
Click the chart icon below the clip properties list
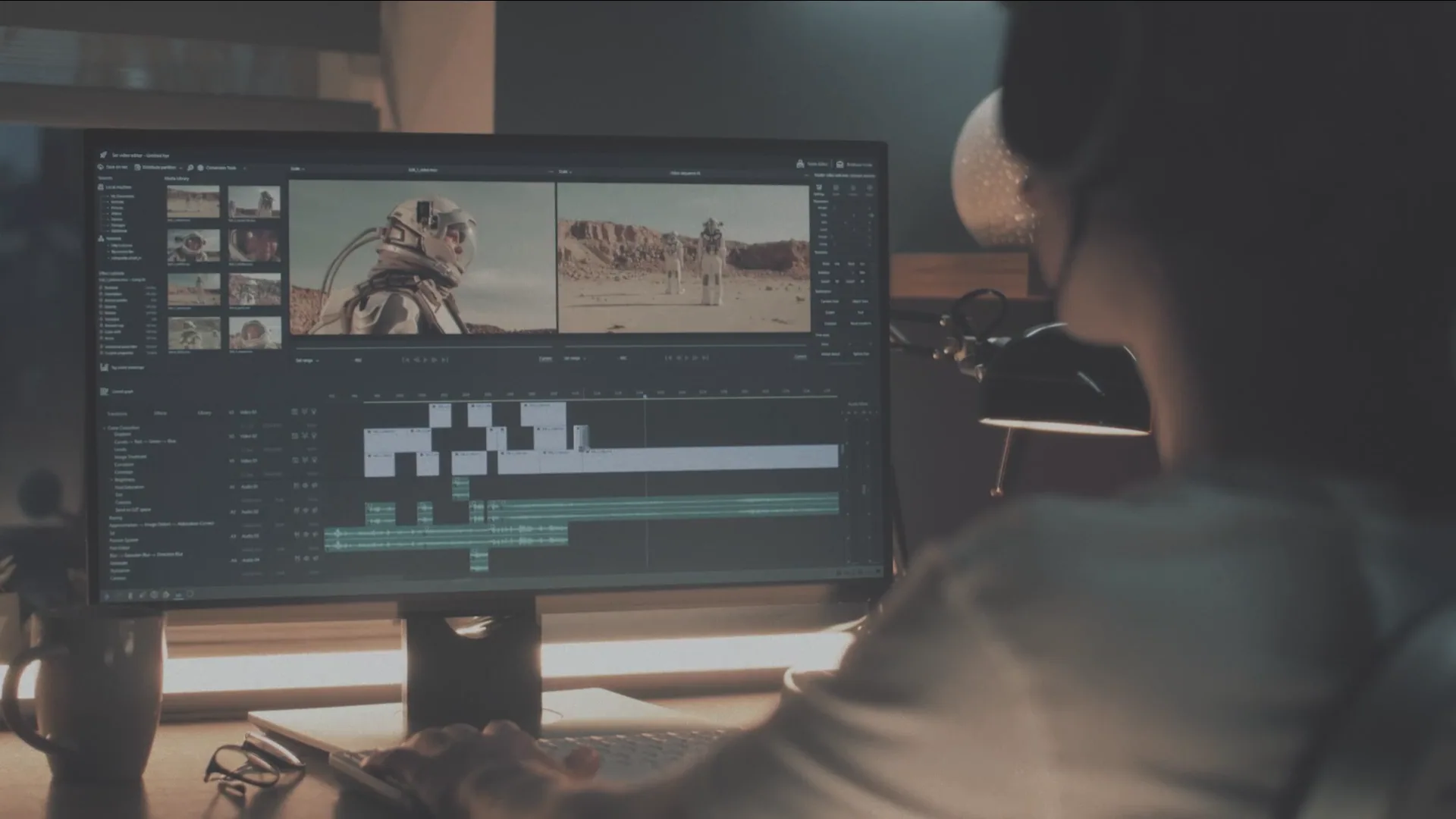pyautogui.click(x=104, y=367)
